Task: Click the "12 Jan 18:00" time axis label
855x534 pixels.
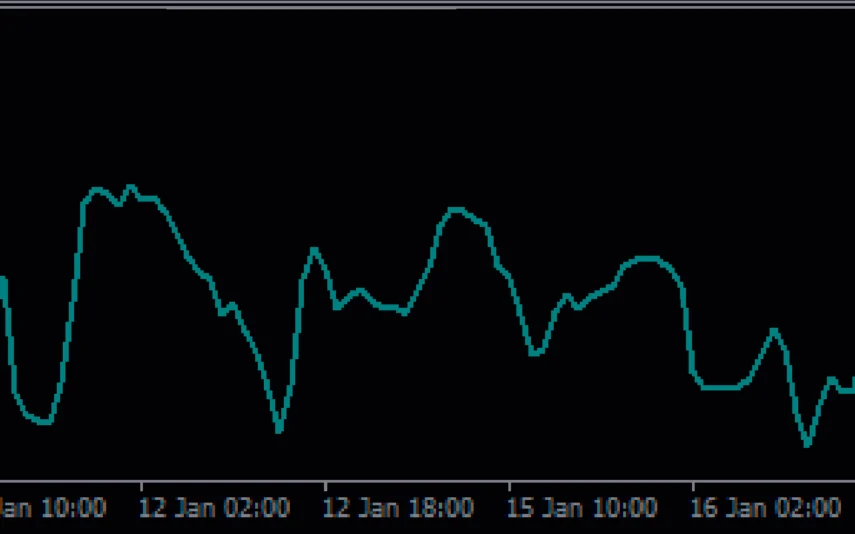Action: (399, 508)
